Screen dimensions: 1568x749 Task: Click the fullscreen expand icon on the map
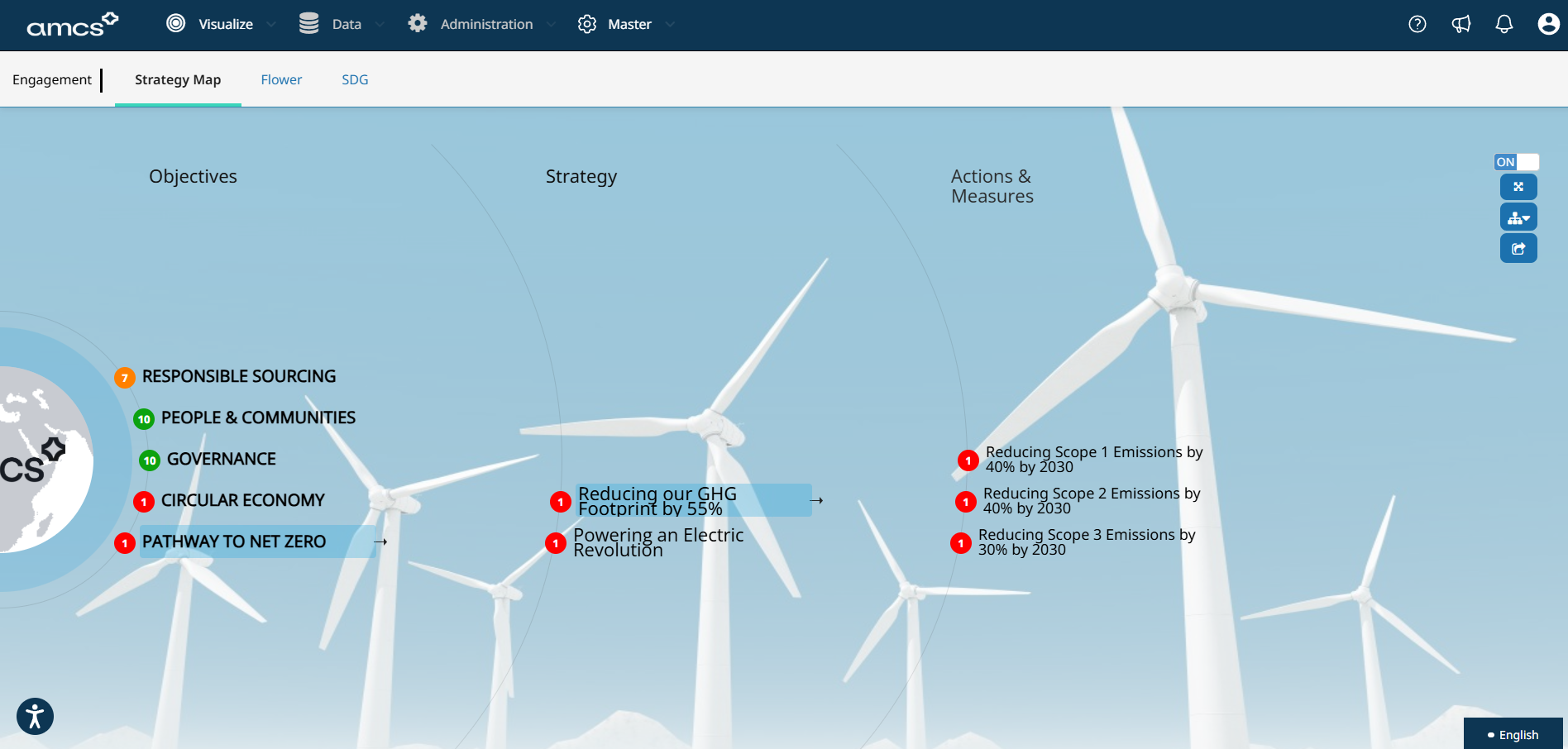point(1518,187)
